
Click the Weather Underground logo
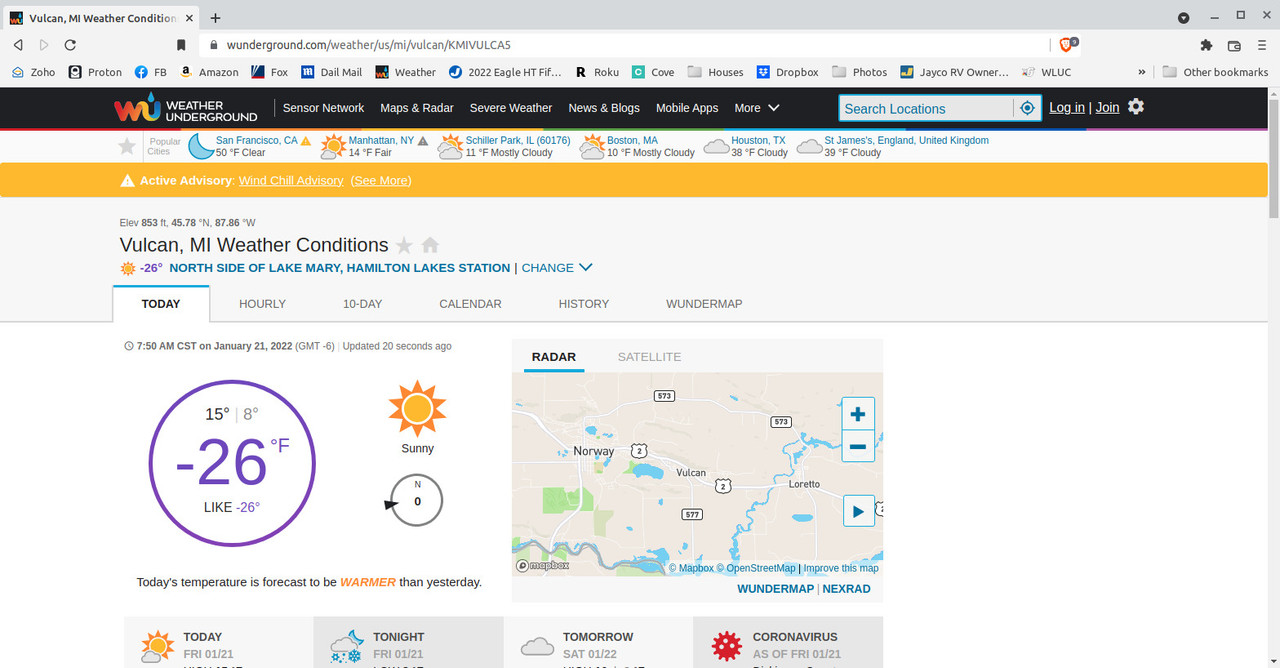[x=185, y=108]
